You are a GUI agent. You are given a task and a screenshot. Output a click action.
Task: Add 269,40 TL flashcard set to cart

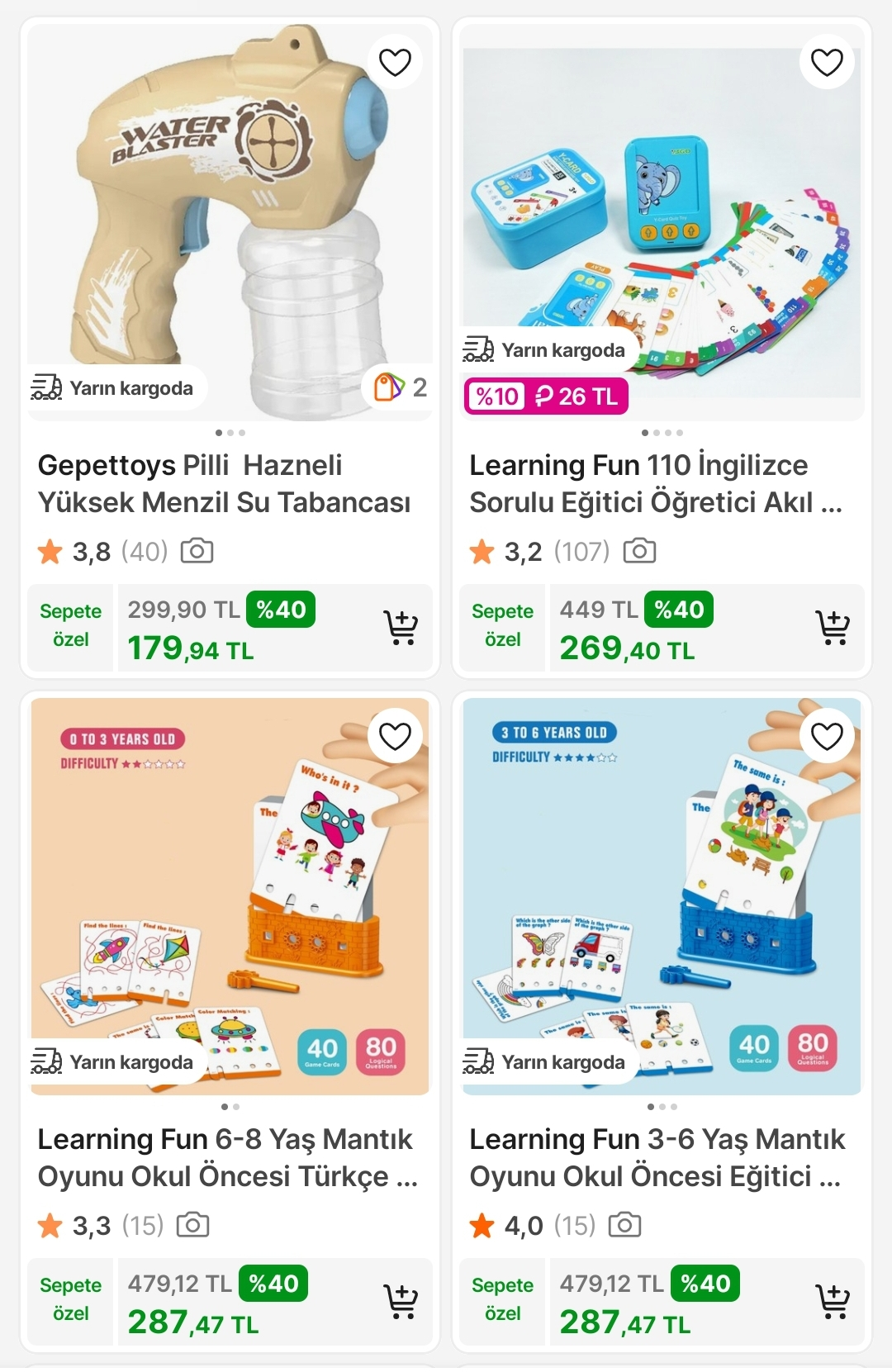tap(833, 628)
